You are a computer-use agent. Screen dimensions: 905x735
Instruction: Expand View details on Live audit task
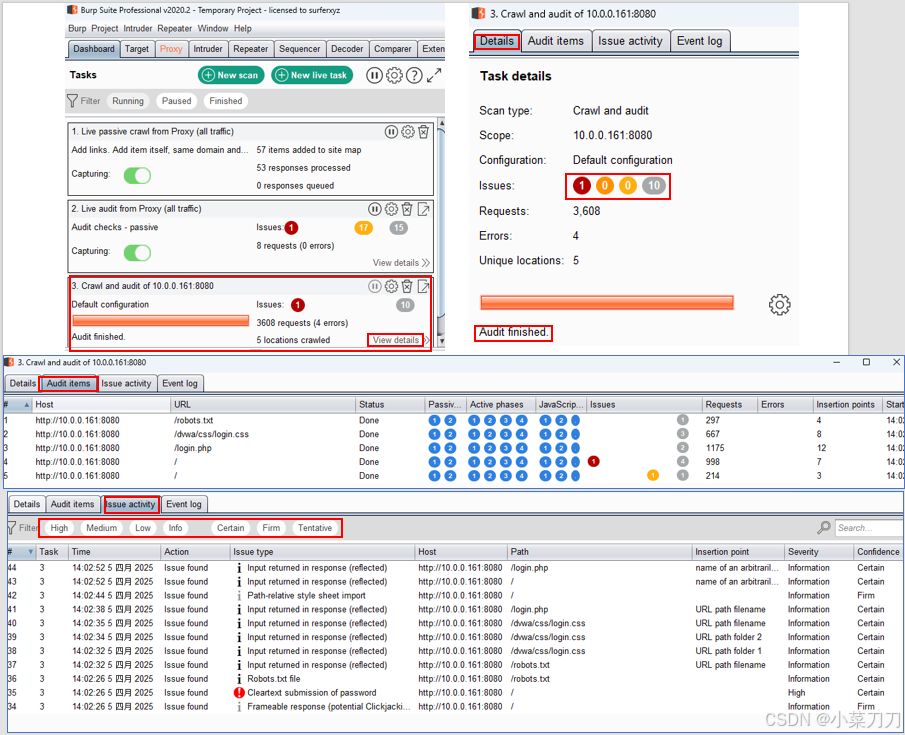(401, 263)
